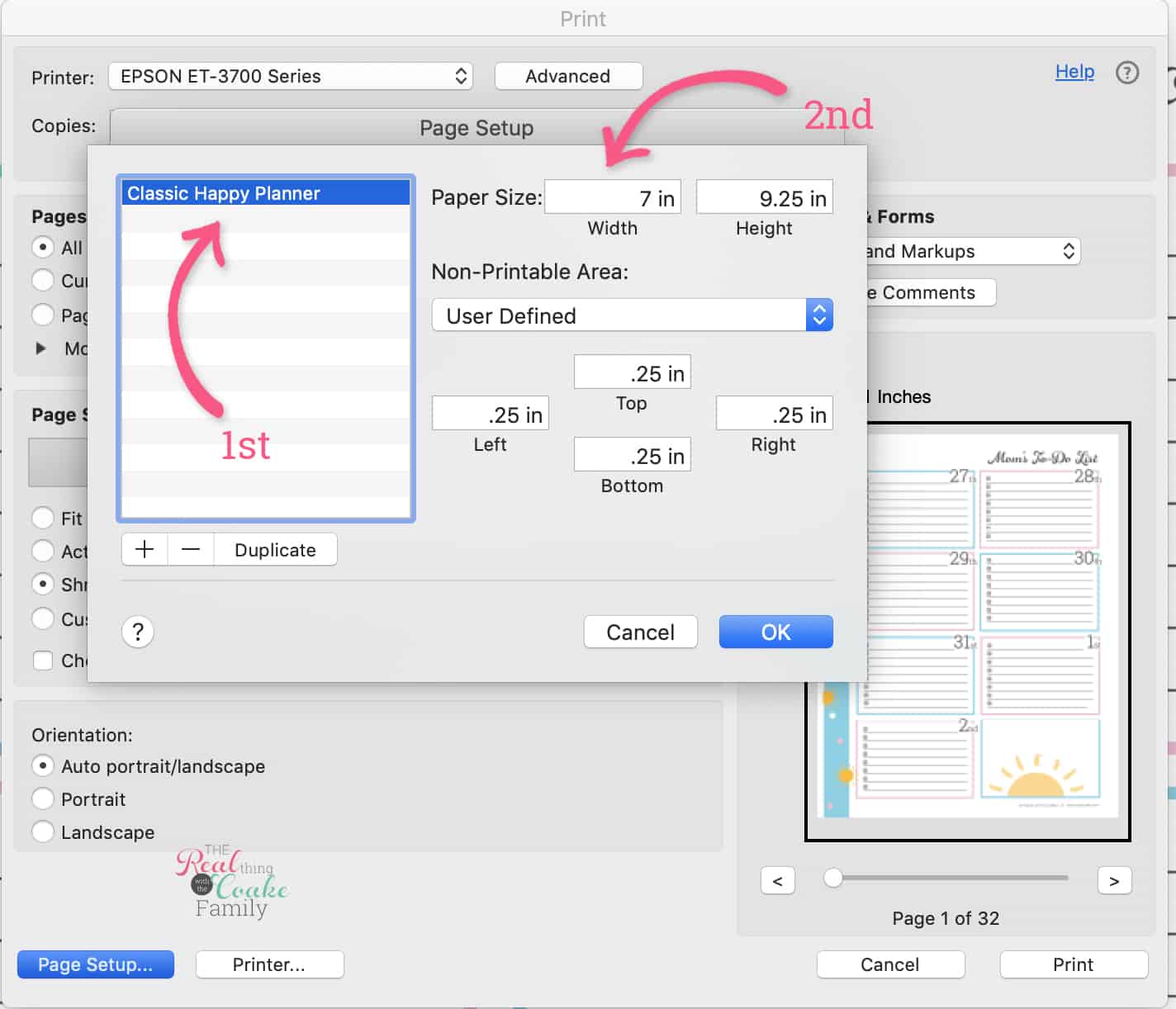Select Classic Happy Planner in the list

266,193
